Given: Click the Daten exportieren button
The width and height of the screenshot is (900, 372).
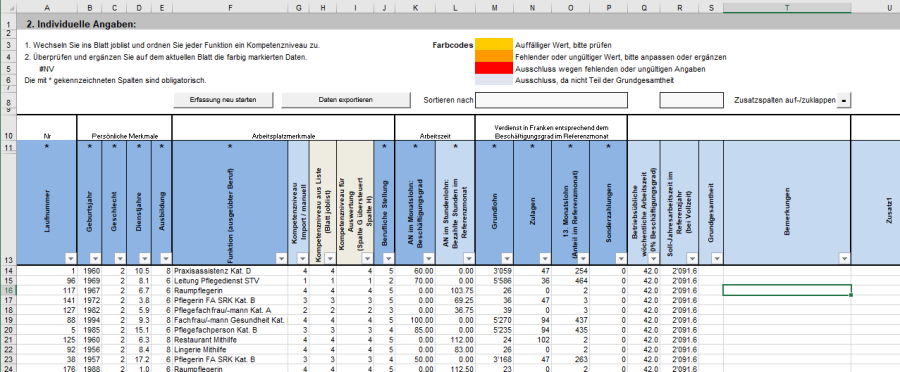Looking at the screenshot, I should pyautogui.click(x=346, y=100).
